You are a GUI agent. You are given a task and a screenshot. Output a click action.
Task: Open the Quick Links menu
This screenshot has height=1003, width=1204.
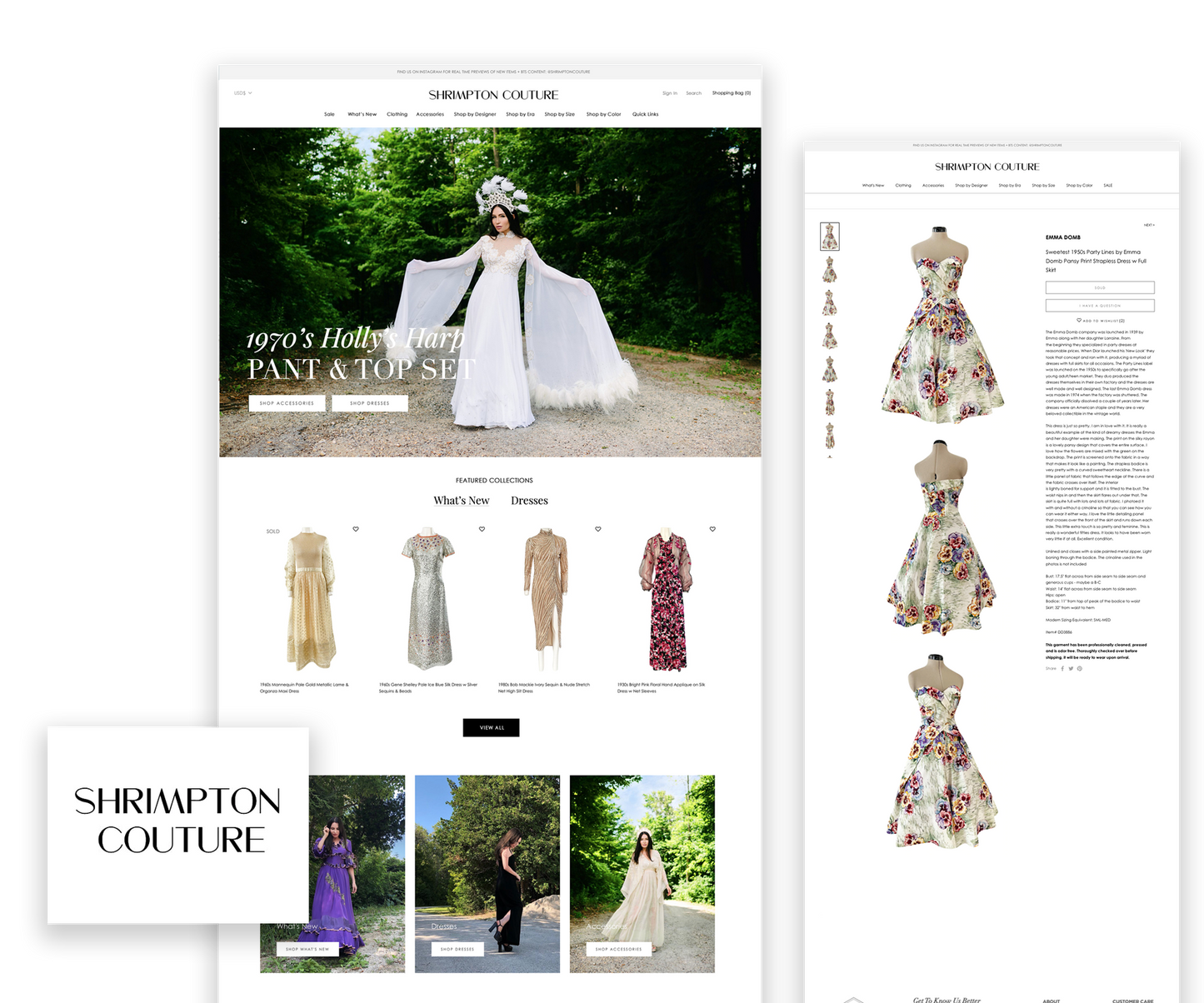(645, 114)
